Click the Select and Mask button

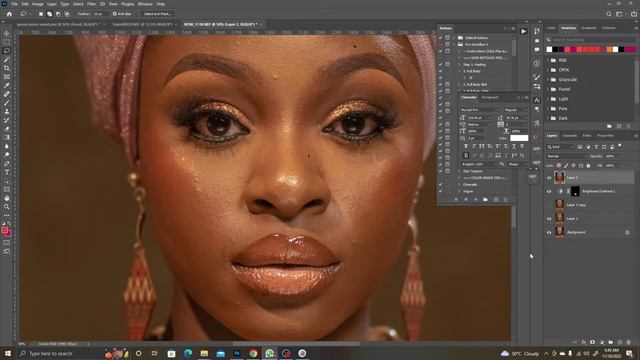pos(157,14)
